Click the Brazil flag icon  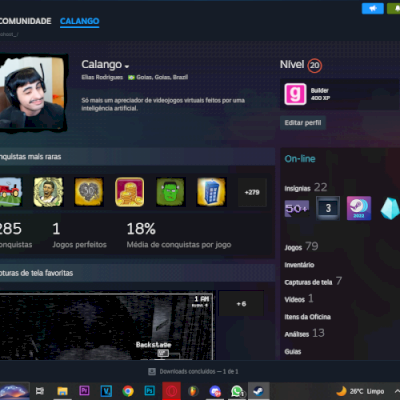[x=131, y=77]
